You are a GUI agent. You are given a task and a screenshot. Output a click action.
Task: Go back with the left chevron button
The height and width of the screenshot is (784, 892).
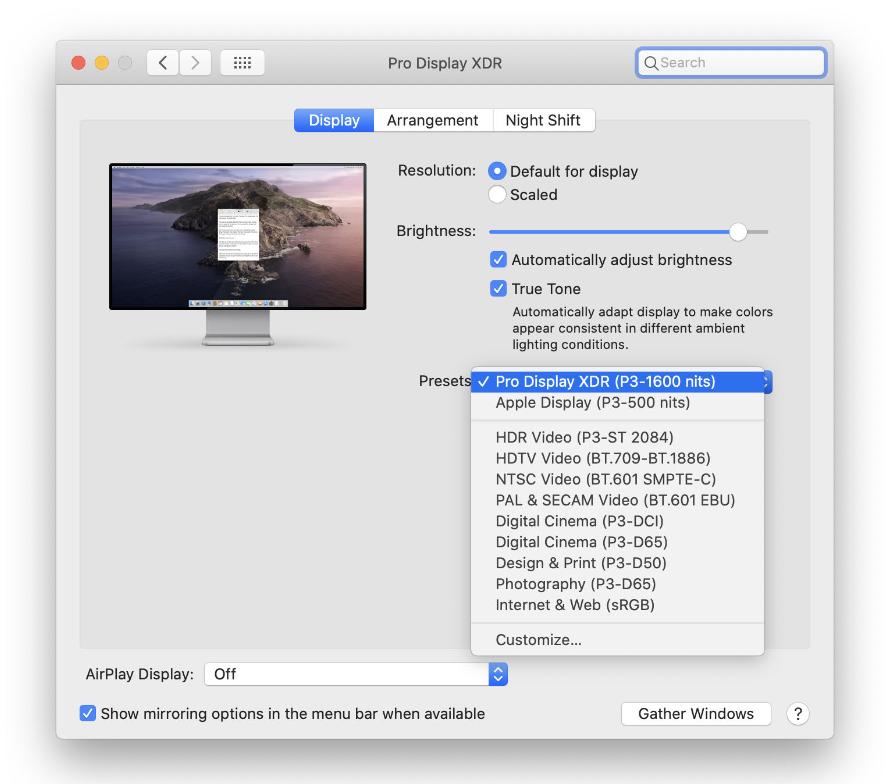(x=163, y=63)
